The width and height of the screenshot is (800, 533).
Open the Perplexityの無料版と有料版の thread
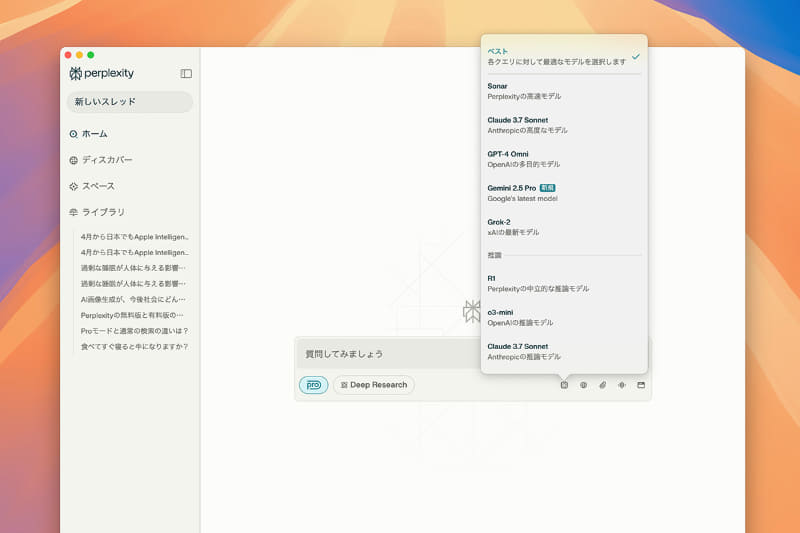coord(132,315)
